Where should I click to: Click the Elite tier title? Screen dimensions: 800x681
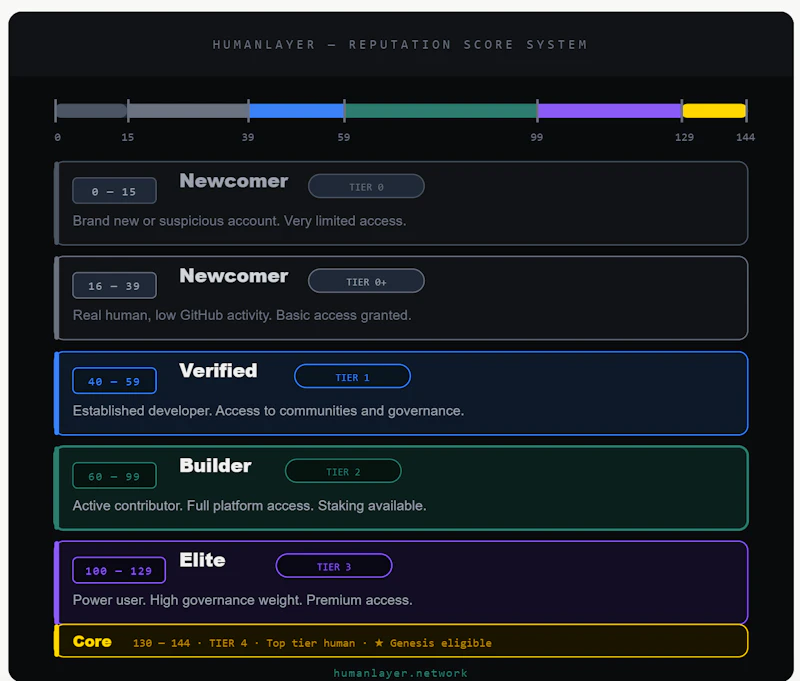[x=202, y=560]
